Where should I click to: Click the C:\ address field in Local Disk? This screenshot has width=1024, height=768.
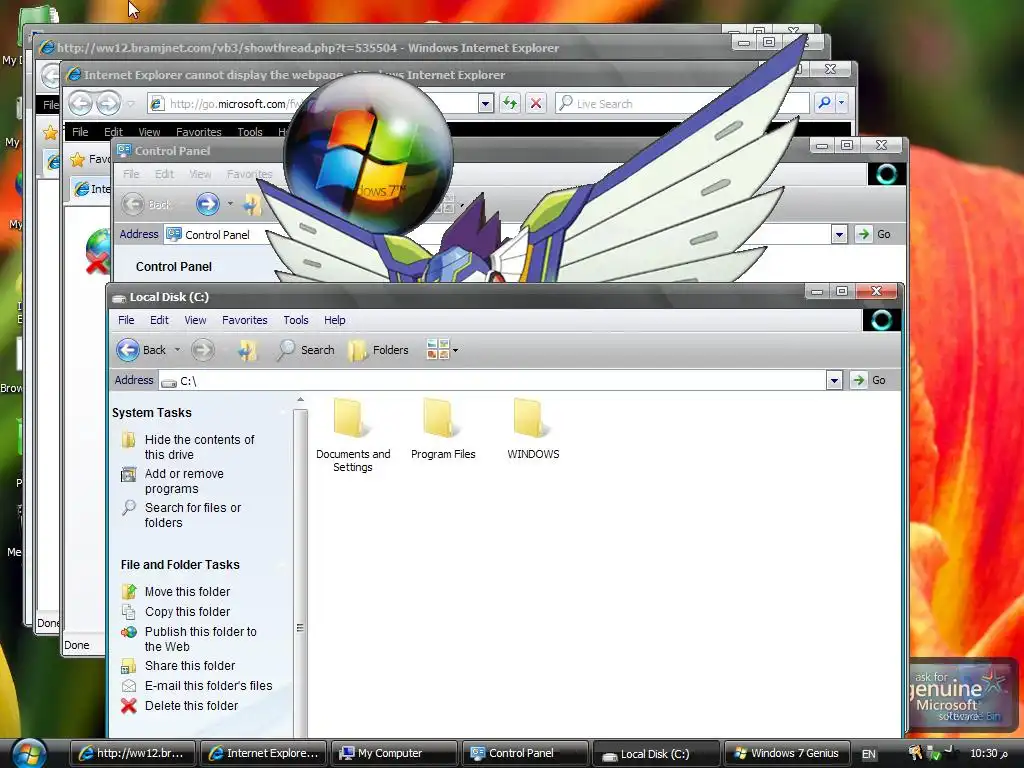pos(492,381)
